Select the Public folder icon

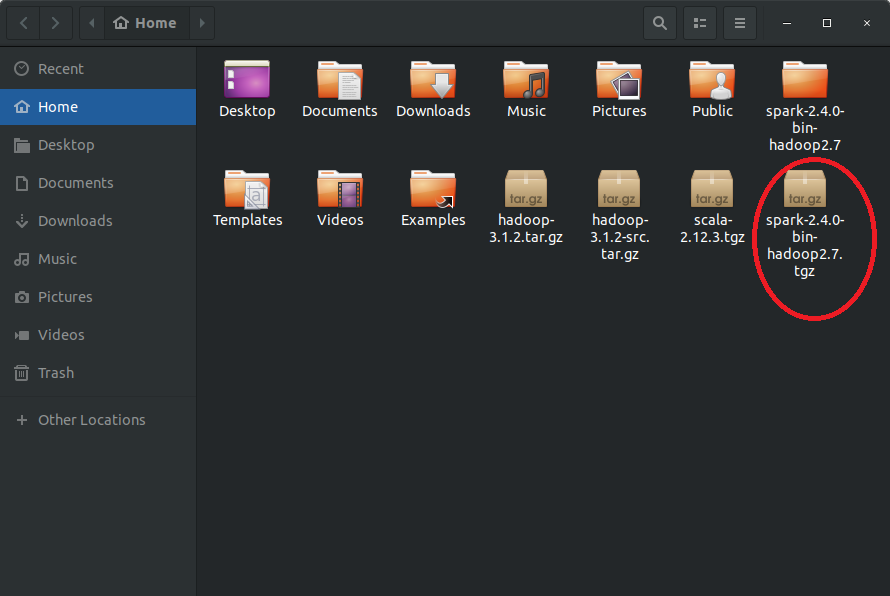[x=712, y=79]
